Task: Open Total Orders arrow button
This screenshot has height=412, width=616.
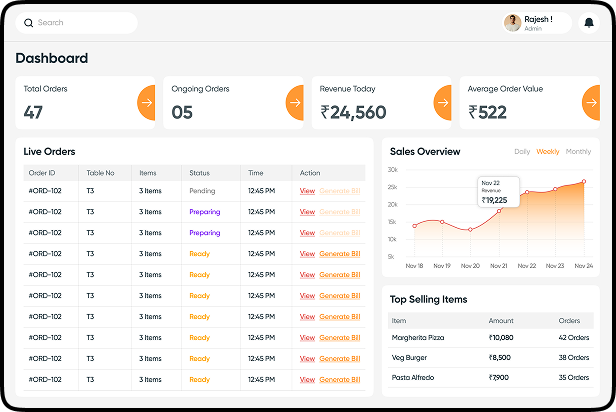Action: 146,102
